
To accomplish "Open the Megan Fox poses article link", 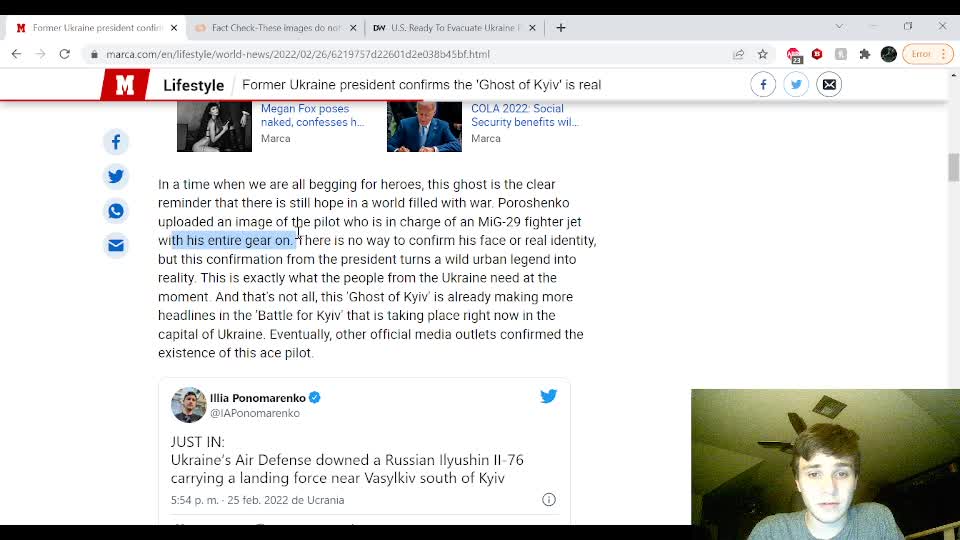I will click(x=312, y=115).
